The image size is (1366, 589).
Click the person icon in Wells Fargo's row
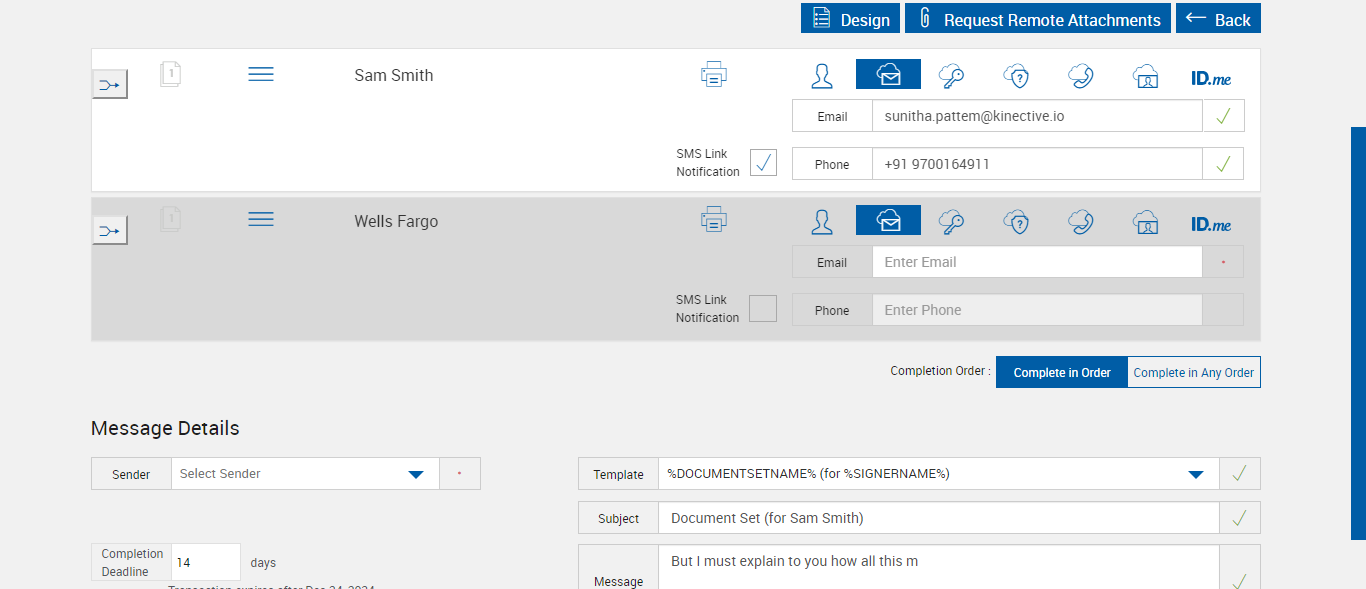[x=822, y=222]
